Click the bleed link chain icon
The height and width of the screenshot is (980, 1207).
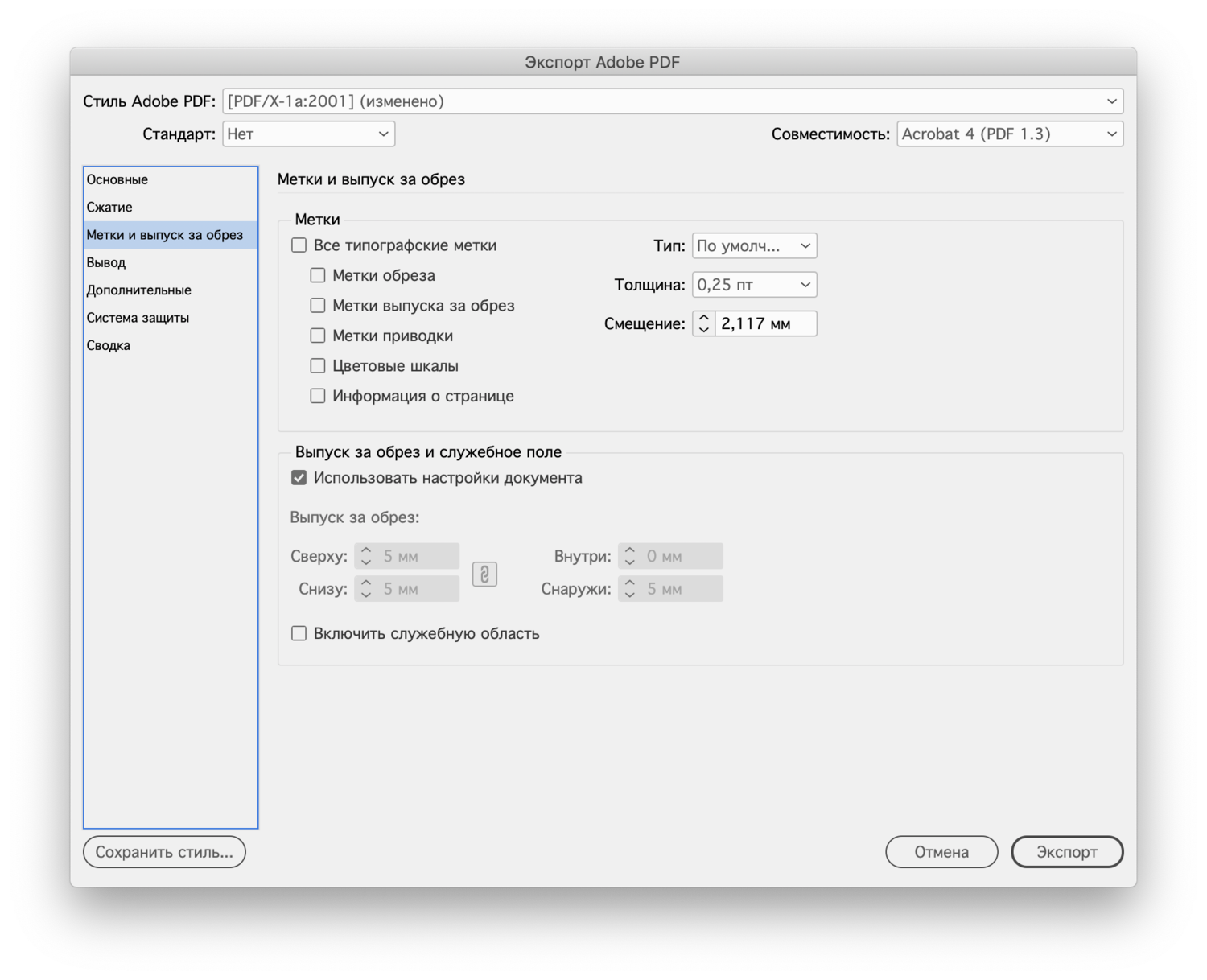[484, 574]
